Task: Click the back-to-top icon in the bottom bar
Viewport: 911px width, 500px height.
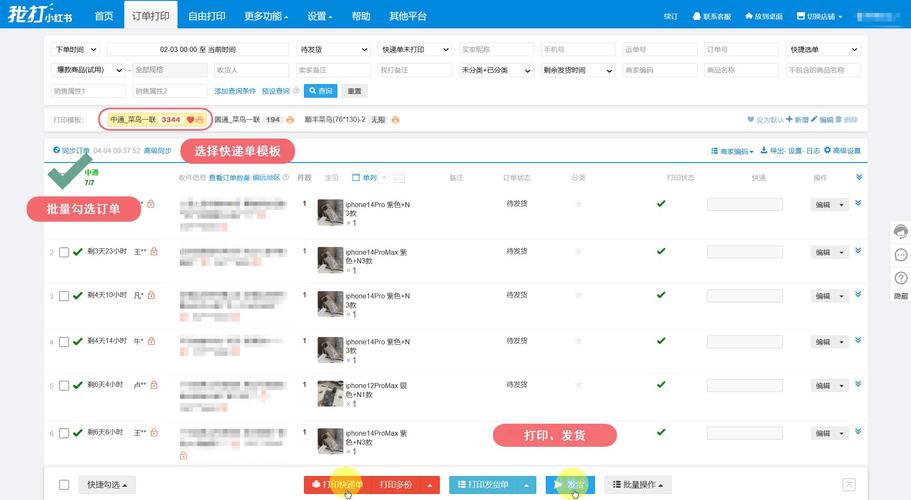Action: (849, 484)
